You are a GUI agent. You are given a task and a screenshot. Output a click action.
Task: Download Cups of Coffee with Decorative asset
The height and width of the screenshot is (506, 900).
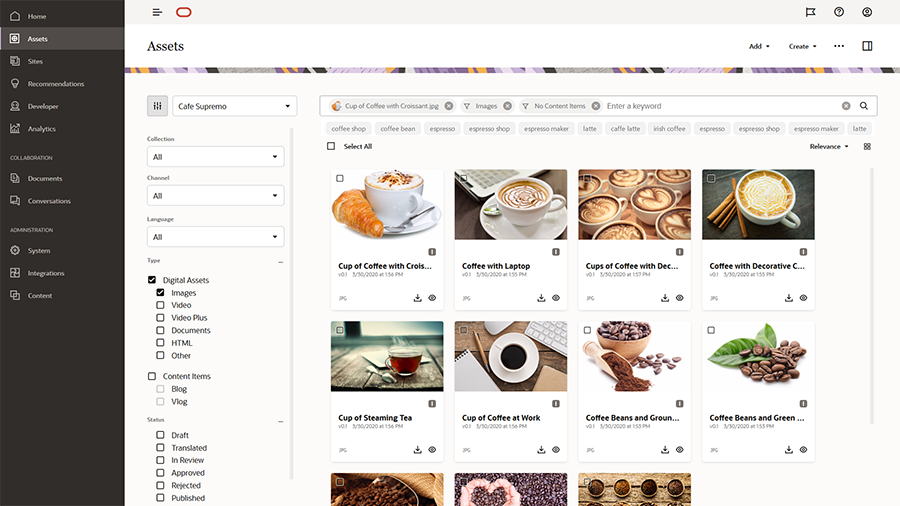coord(665,298)
